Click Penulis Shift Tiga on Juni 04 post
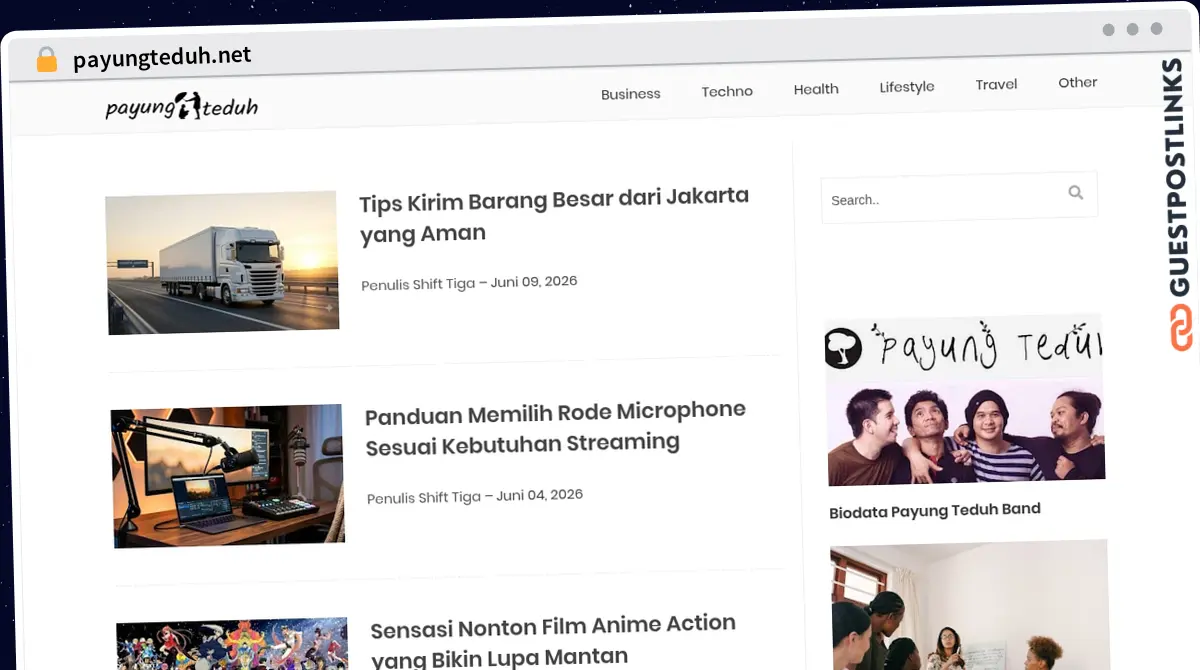The height and width of the screenshot is (670, 1200). point(424,497)
